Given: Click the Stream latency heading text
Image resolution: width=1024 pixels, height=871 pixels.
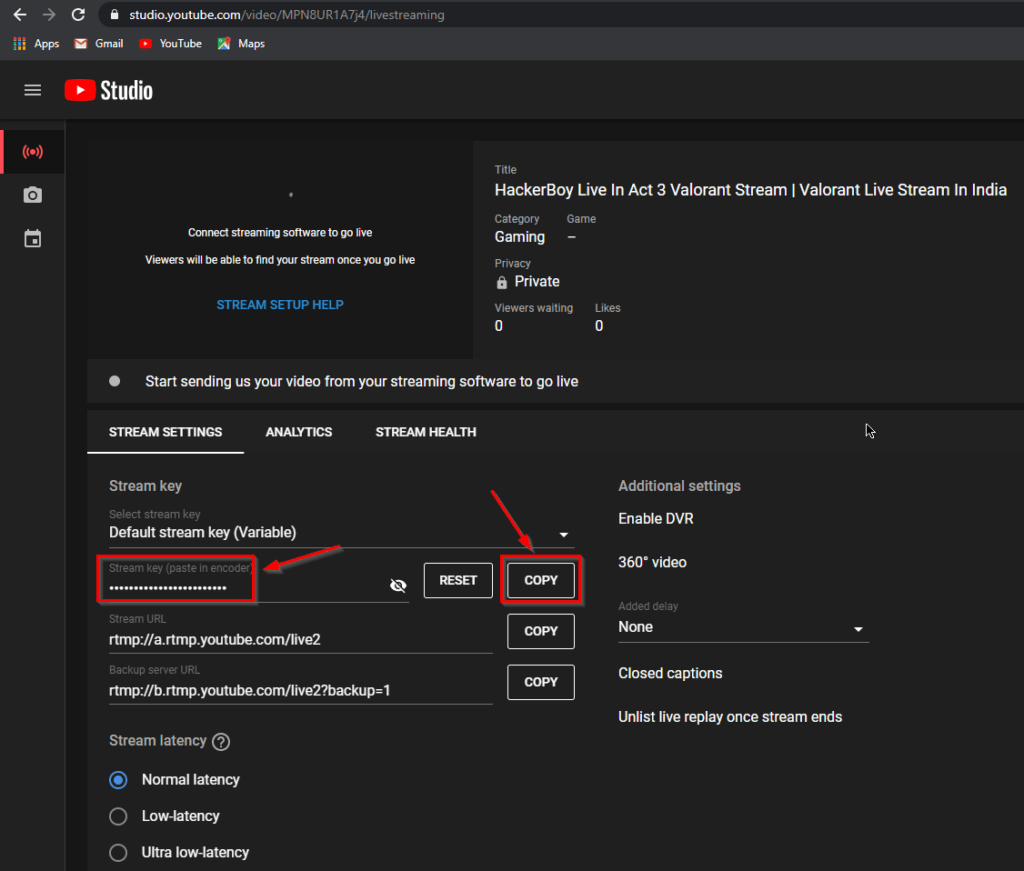Looking at the screenshot, I should click(x=157, y=741).
